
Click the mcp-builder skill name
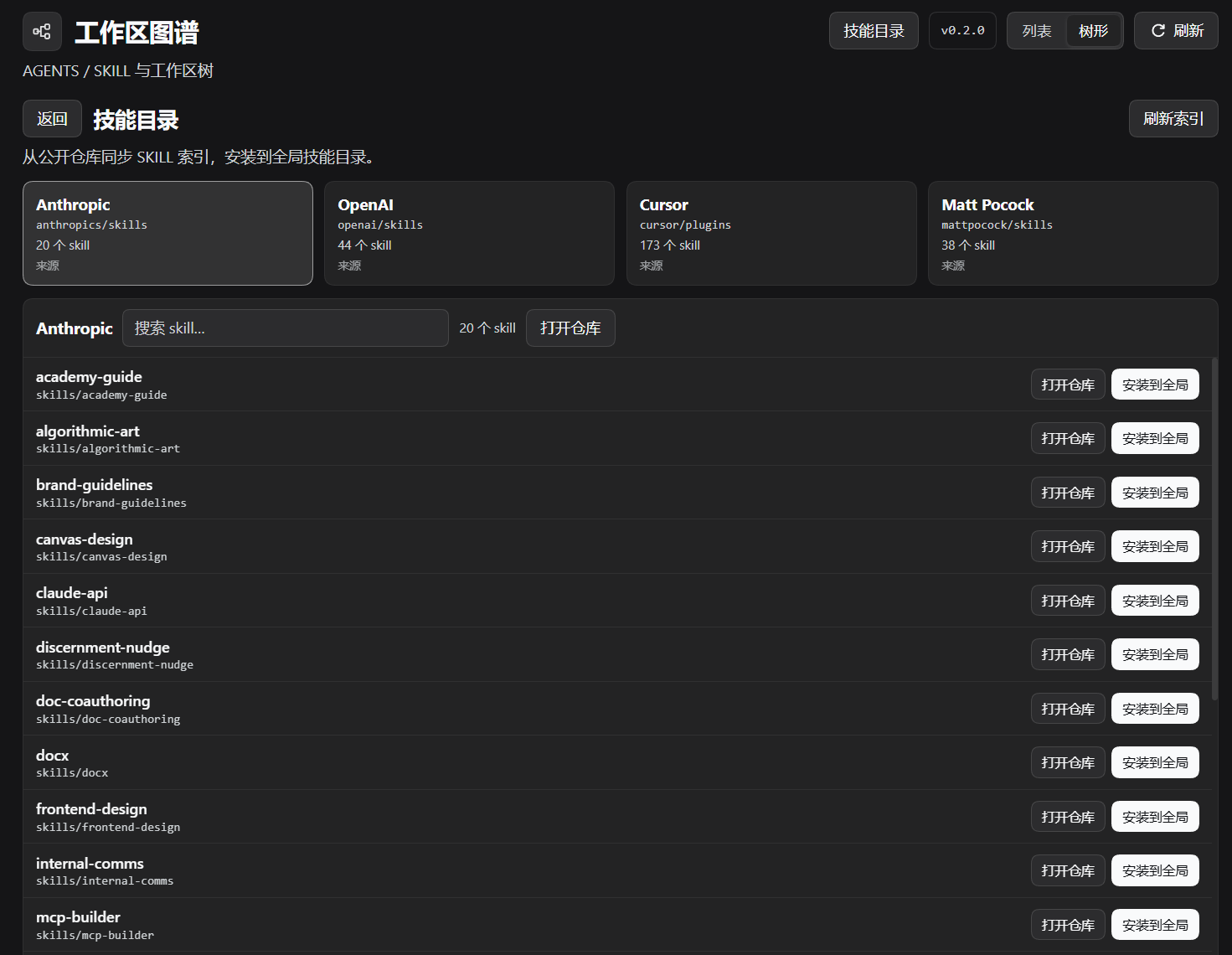pyautogui.click(x=78, y=917)
